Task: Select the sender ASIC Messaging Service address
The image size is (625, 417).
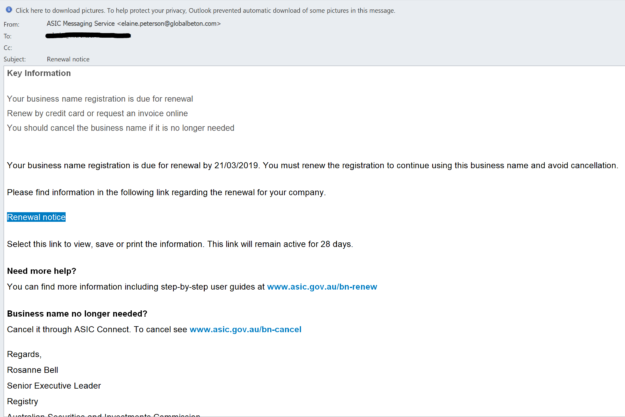Action: pos(134,23)
